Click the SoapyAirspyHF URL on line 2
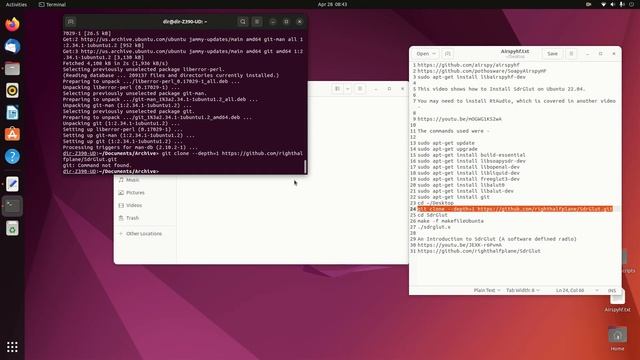The height and width of the screenshot is (360, 640). pos(482,71)
